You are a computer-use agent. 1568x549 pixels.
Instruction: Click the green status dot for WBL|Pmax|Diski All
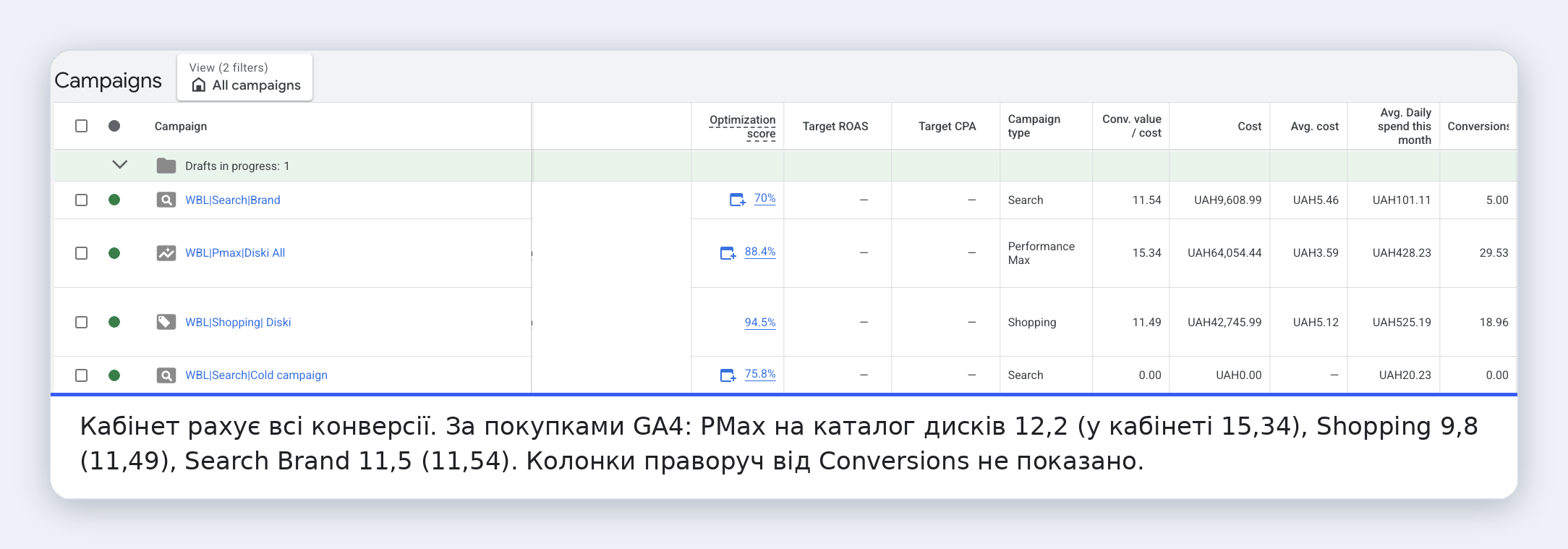click(x=114, y=253)
